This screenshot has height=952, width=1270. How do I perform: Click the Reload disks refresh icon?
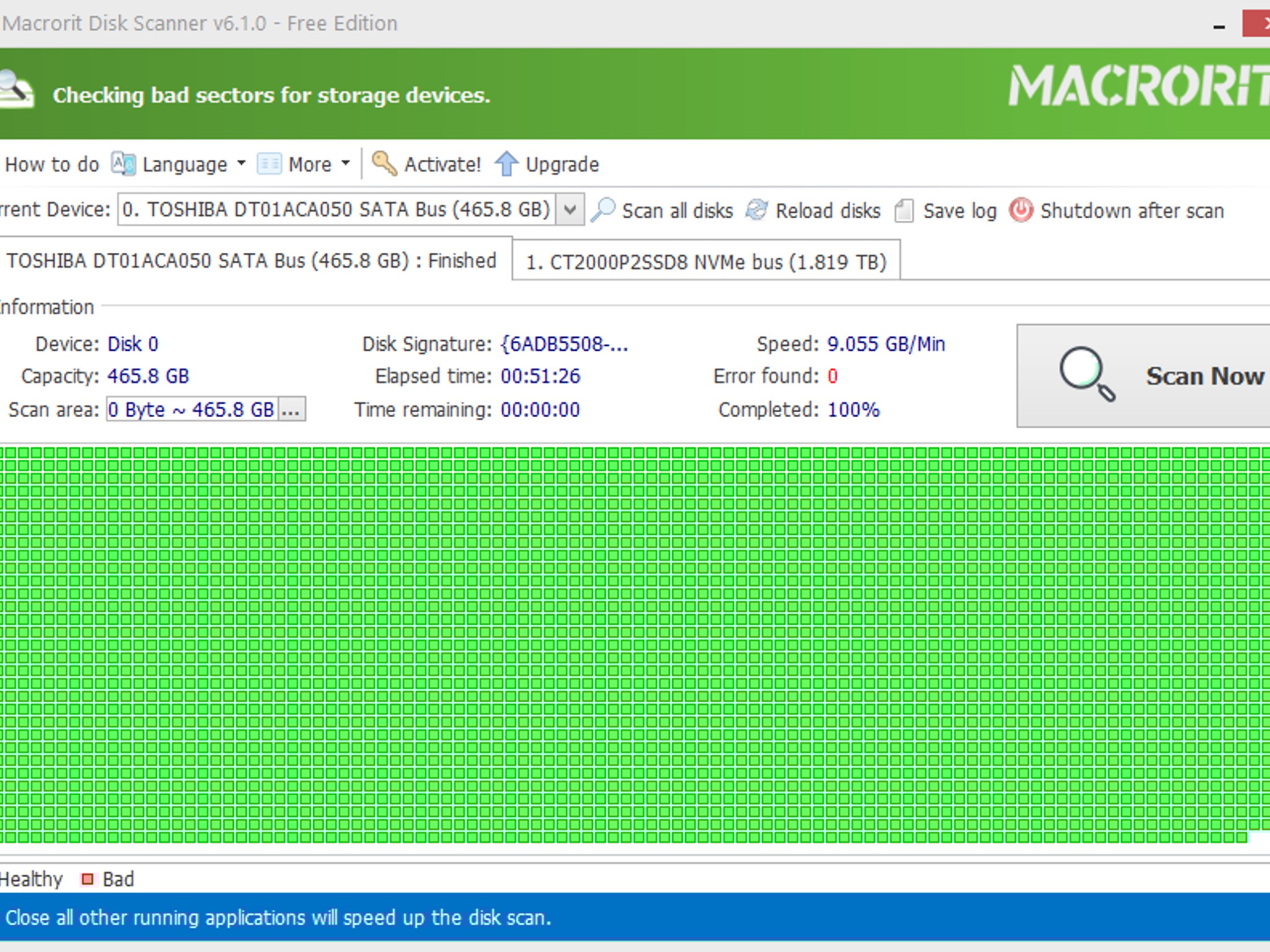[757, 210]
